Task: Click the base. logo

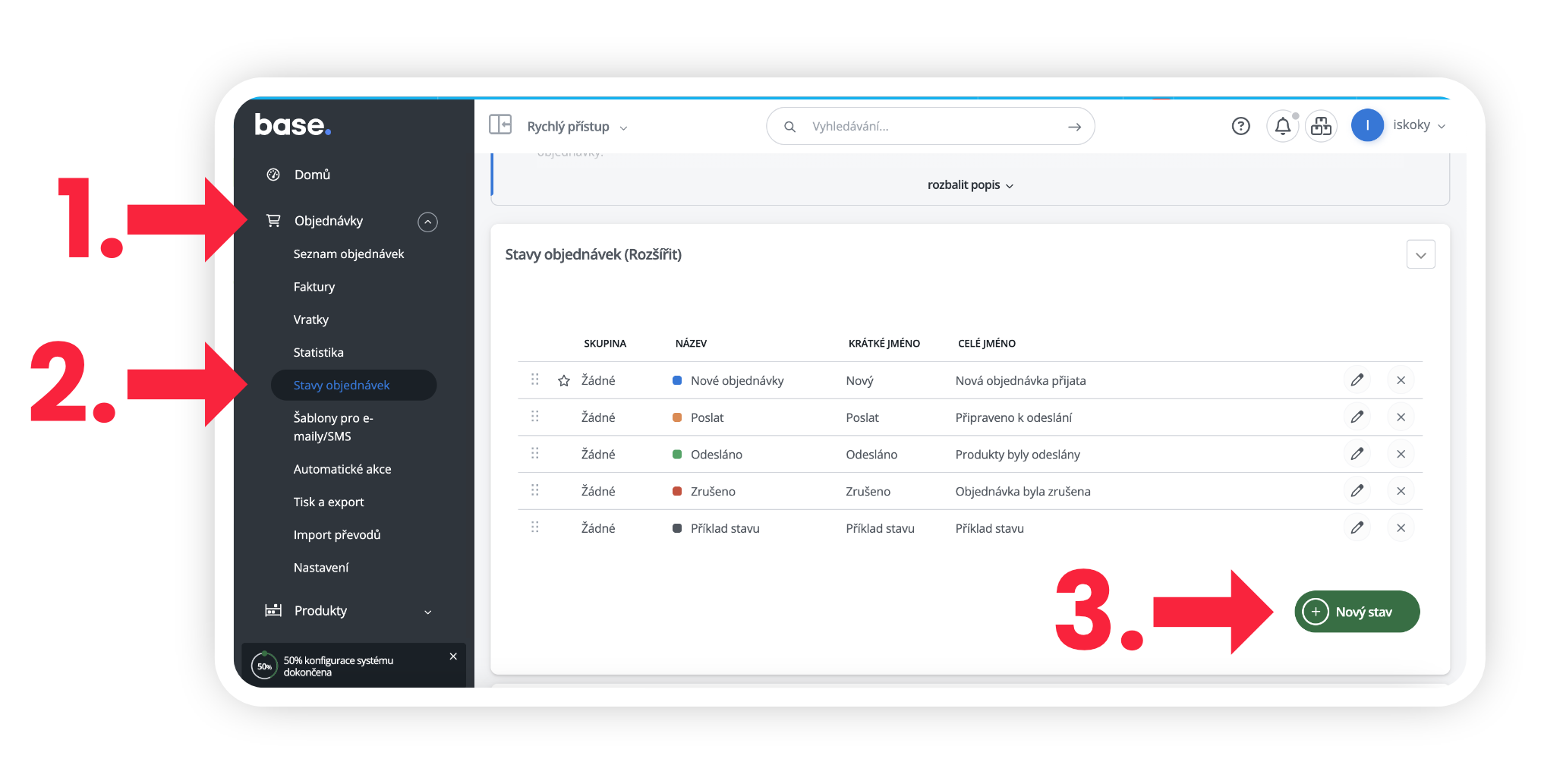Action: point(292,124)
